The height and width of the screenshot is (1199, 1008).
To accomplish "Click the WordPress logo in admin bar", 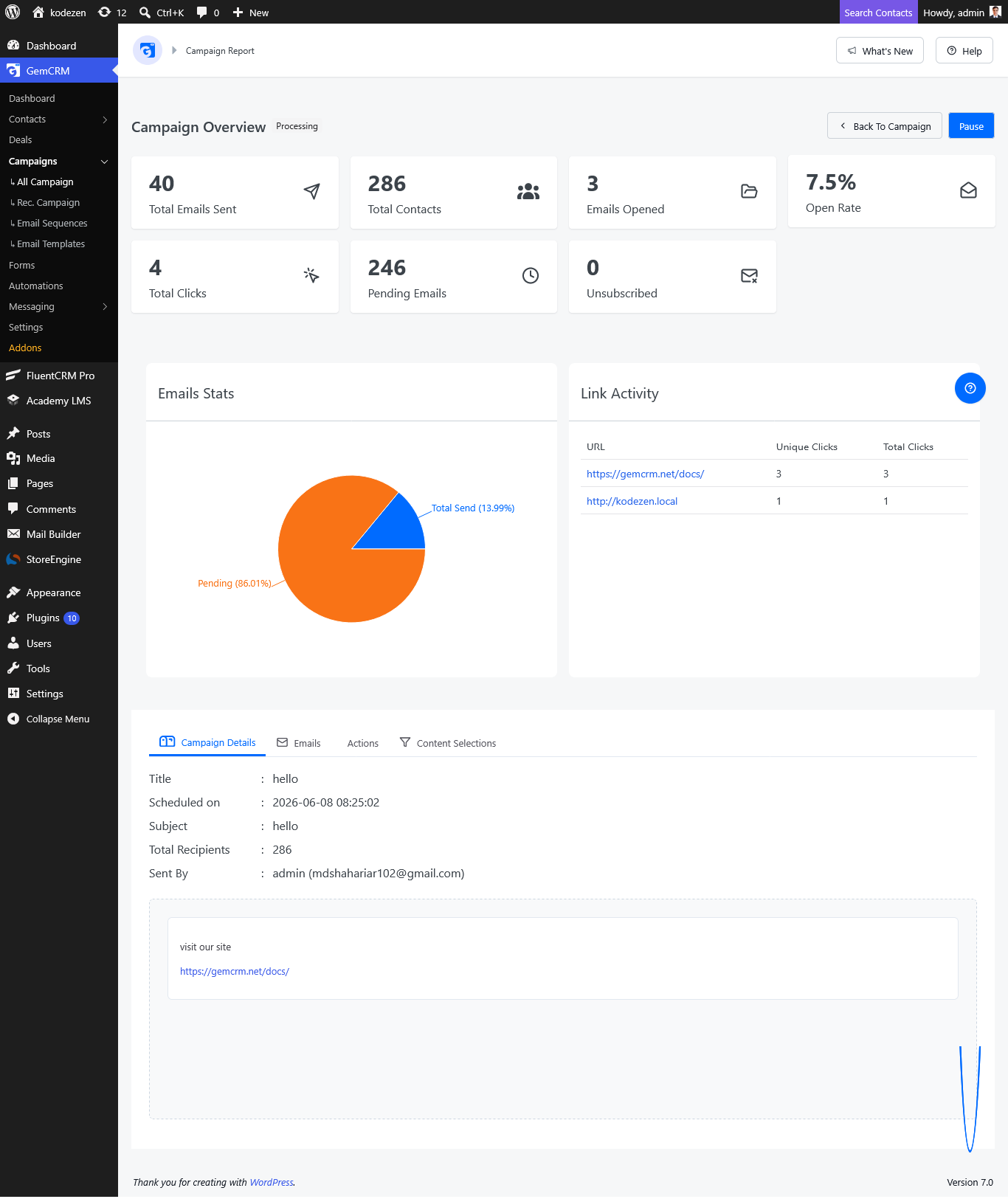I will point(13,12).
